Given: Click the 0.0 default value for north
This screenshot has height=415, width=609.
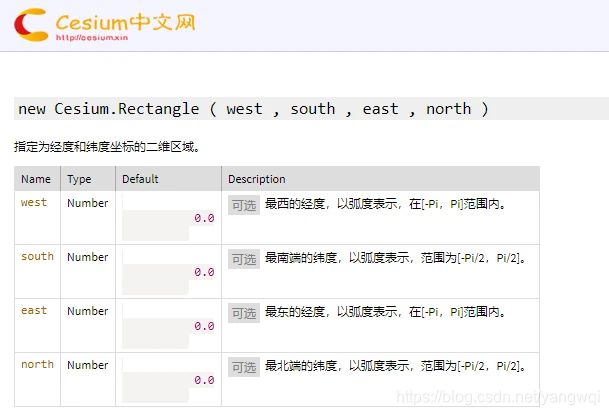Looking at the screenshot, I should click(x=204, y=380).
